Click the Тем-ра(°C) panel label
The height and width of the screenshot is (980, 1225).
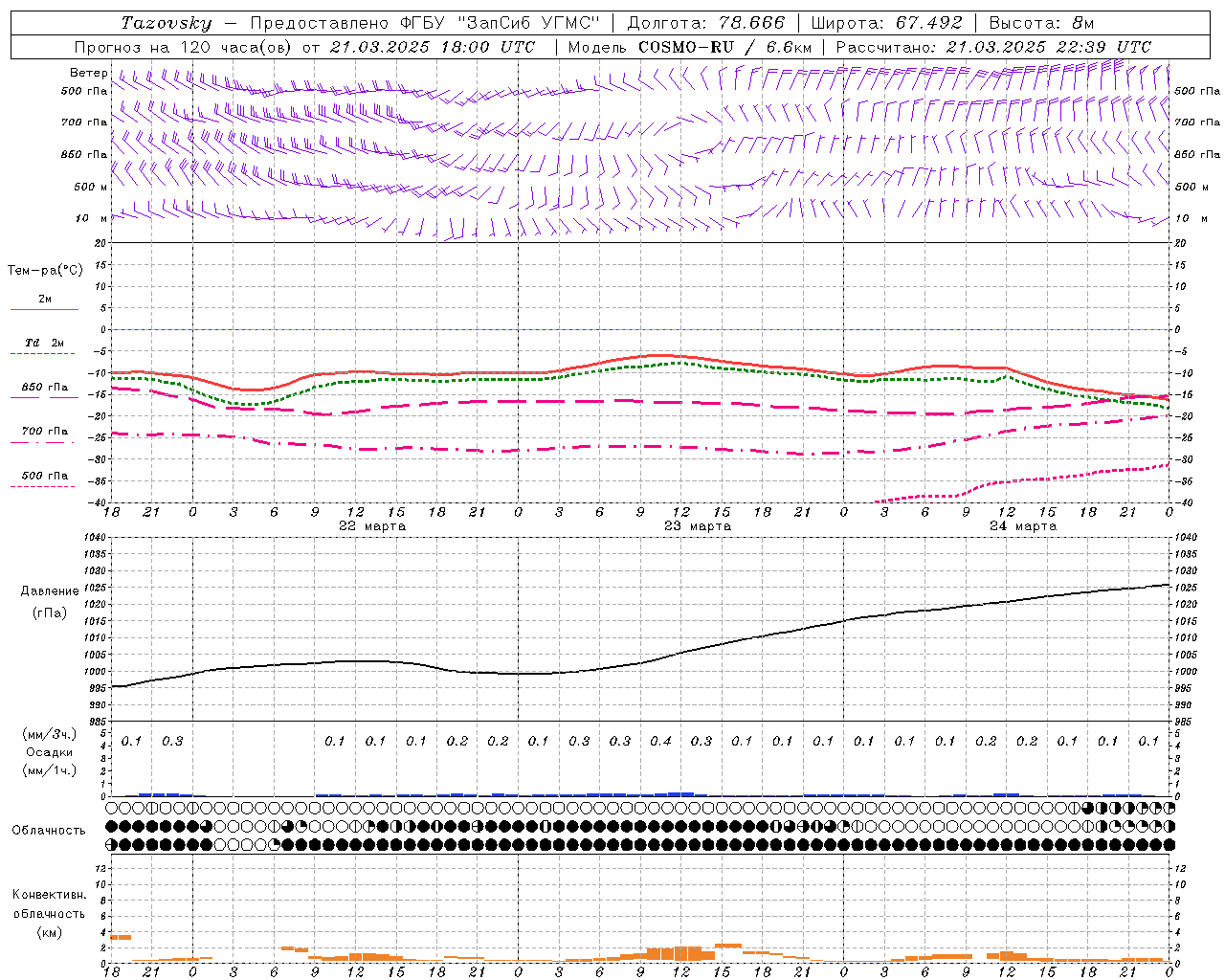(45, 270)
